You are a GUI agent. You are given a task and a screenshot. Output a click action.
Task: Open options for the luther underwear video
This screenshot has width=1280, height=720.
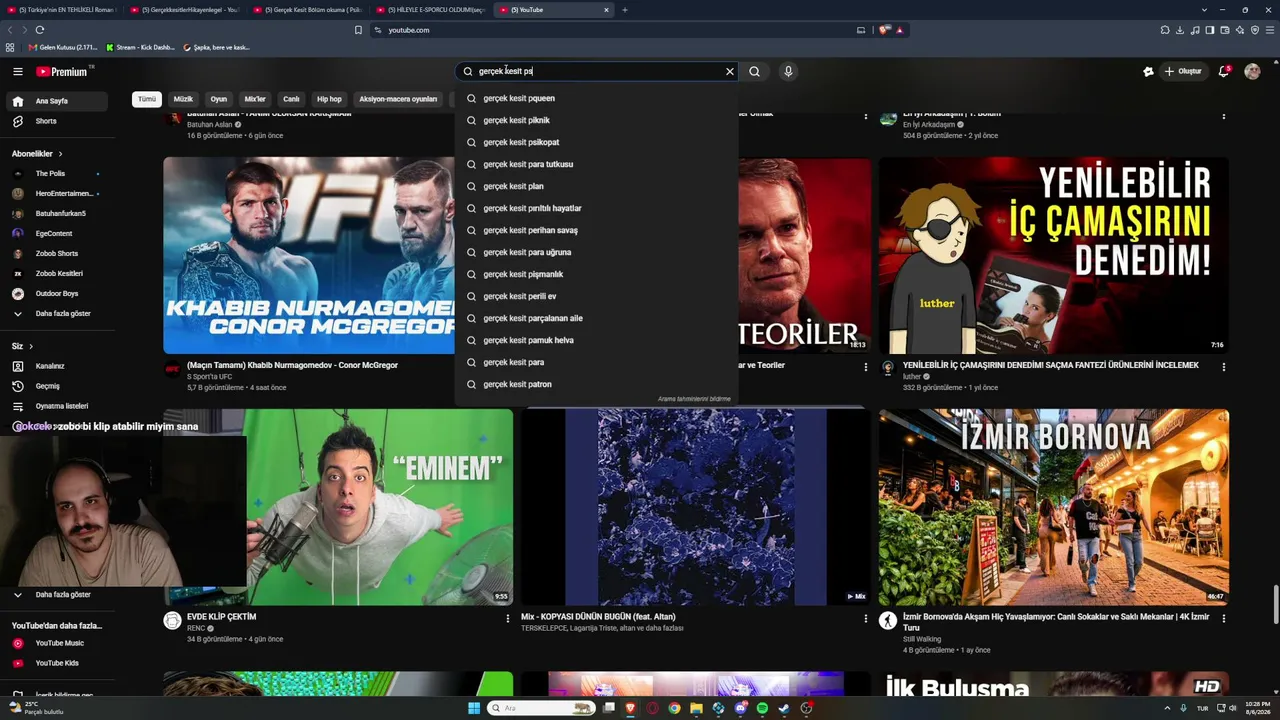[x=1223, y=367]
